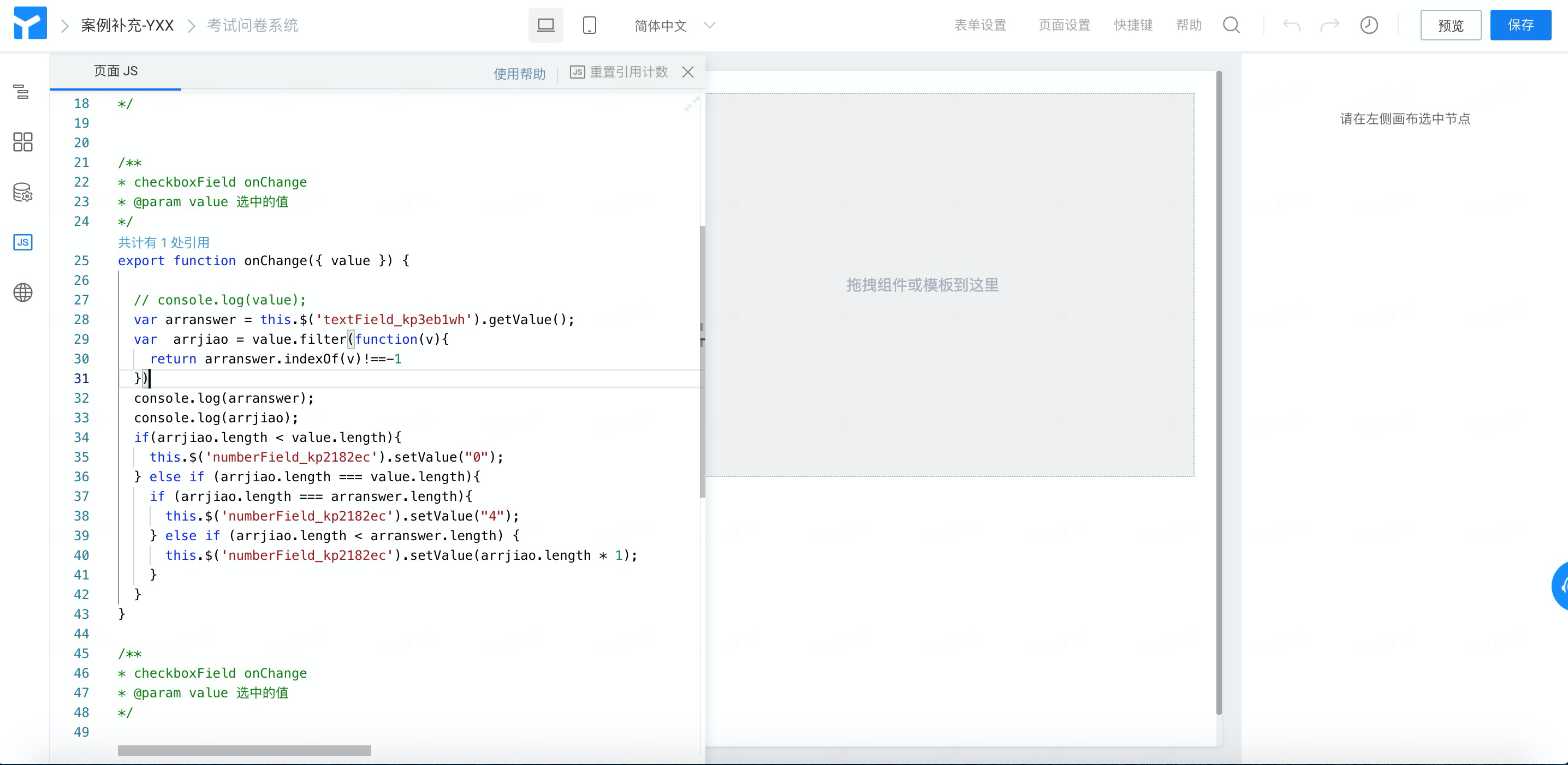The width and height of the screenshot is (1568, 765).
Task: Click the 保存 button
Action: click(1520, 25)
